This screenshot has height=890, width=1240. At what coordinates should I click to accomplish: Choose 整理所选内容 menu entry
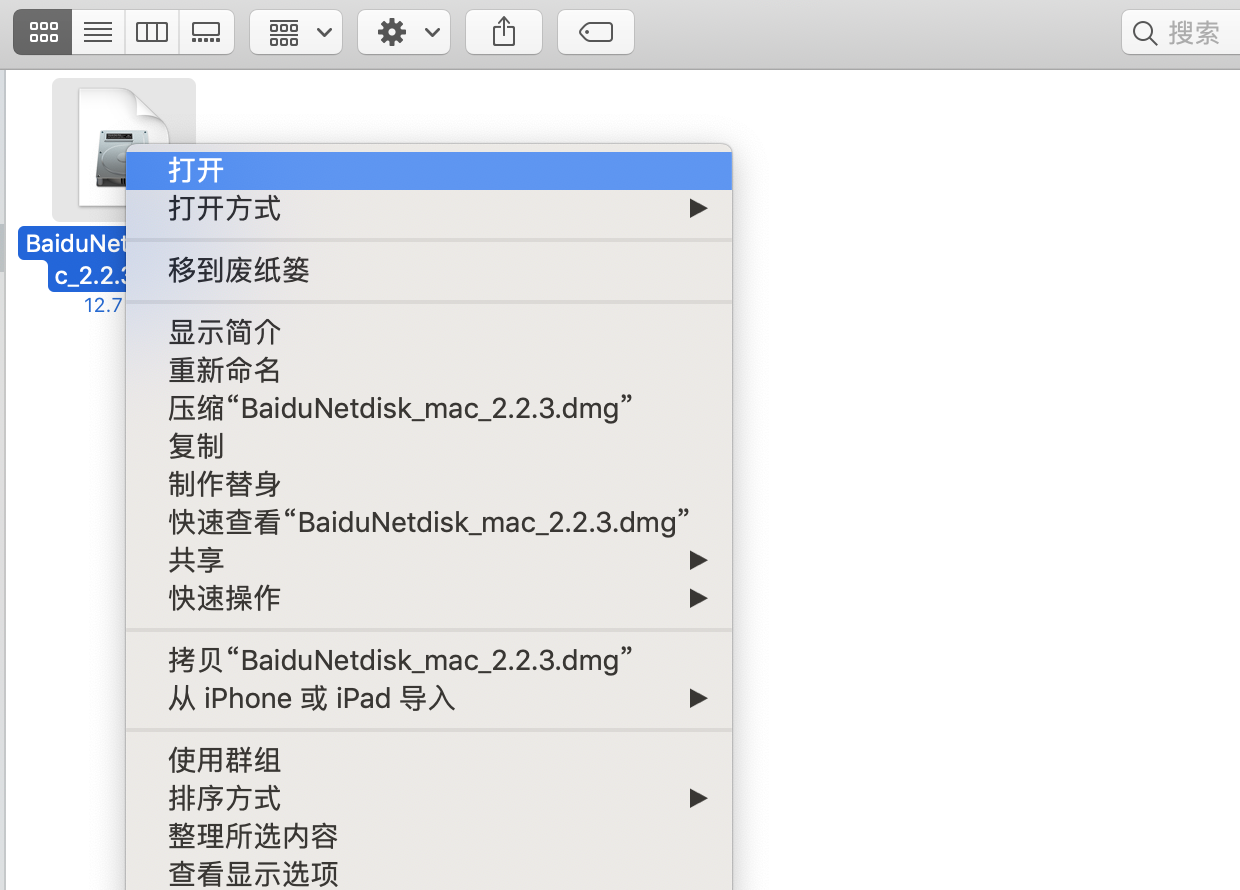point(429,836)
